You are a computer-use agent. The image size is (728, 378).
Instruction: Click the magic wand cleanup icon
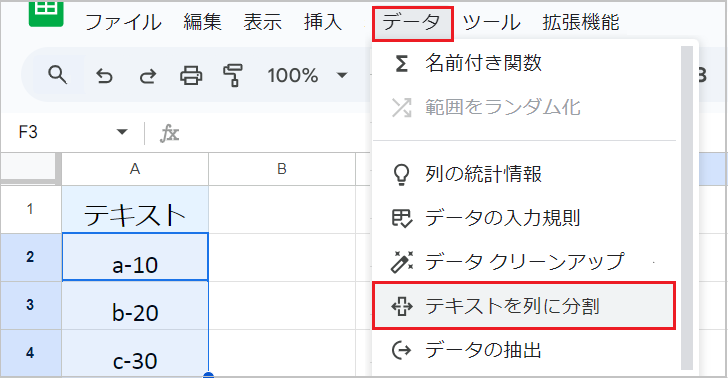tap(402, 261)
